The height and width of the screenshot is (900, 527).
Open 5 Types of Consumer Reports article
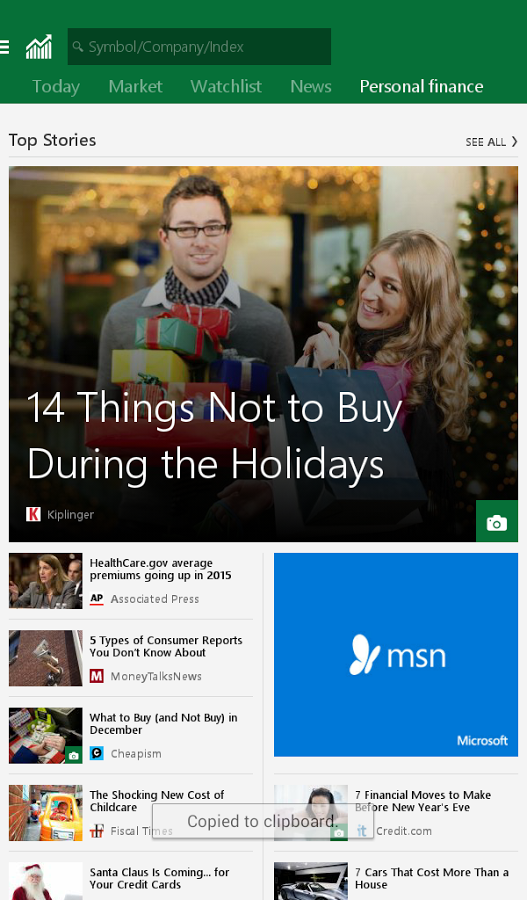[166, 646]
